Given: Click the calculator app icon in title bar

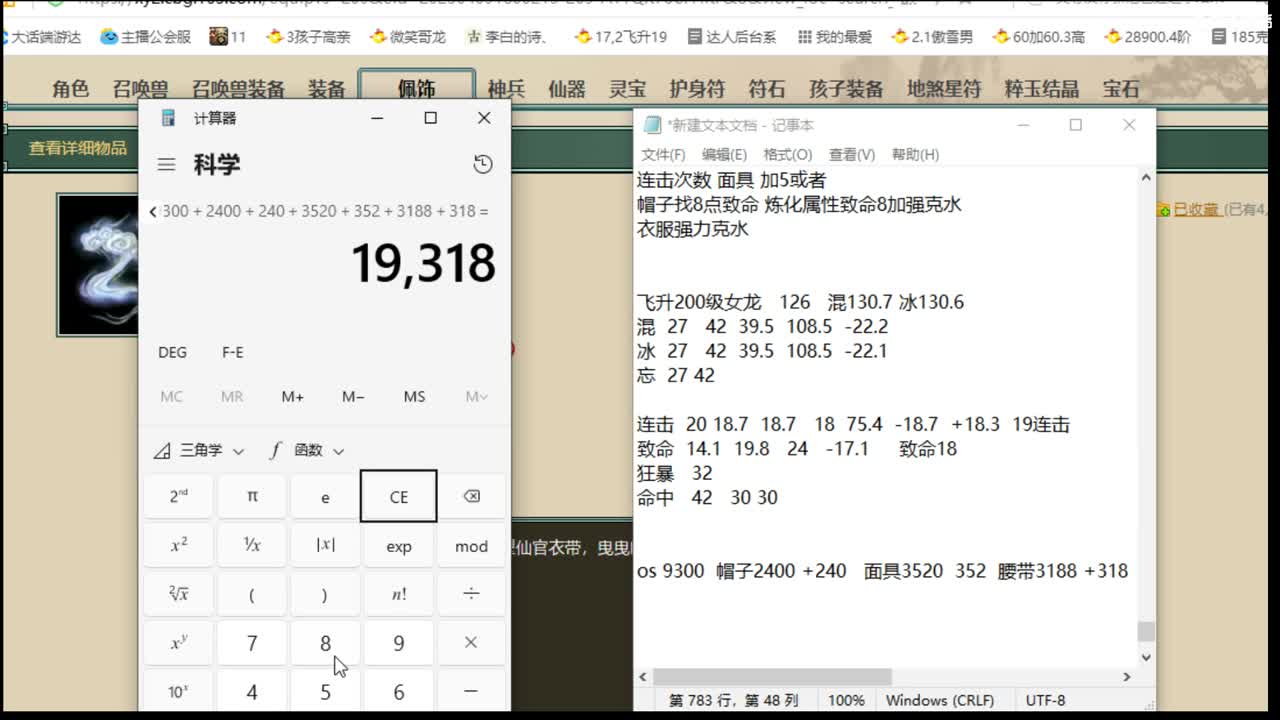Looking at the screenshot, I should point(167,118).
